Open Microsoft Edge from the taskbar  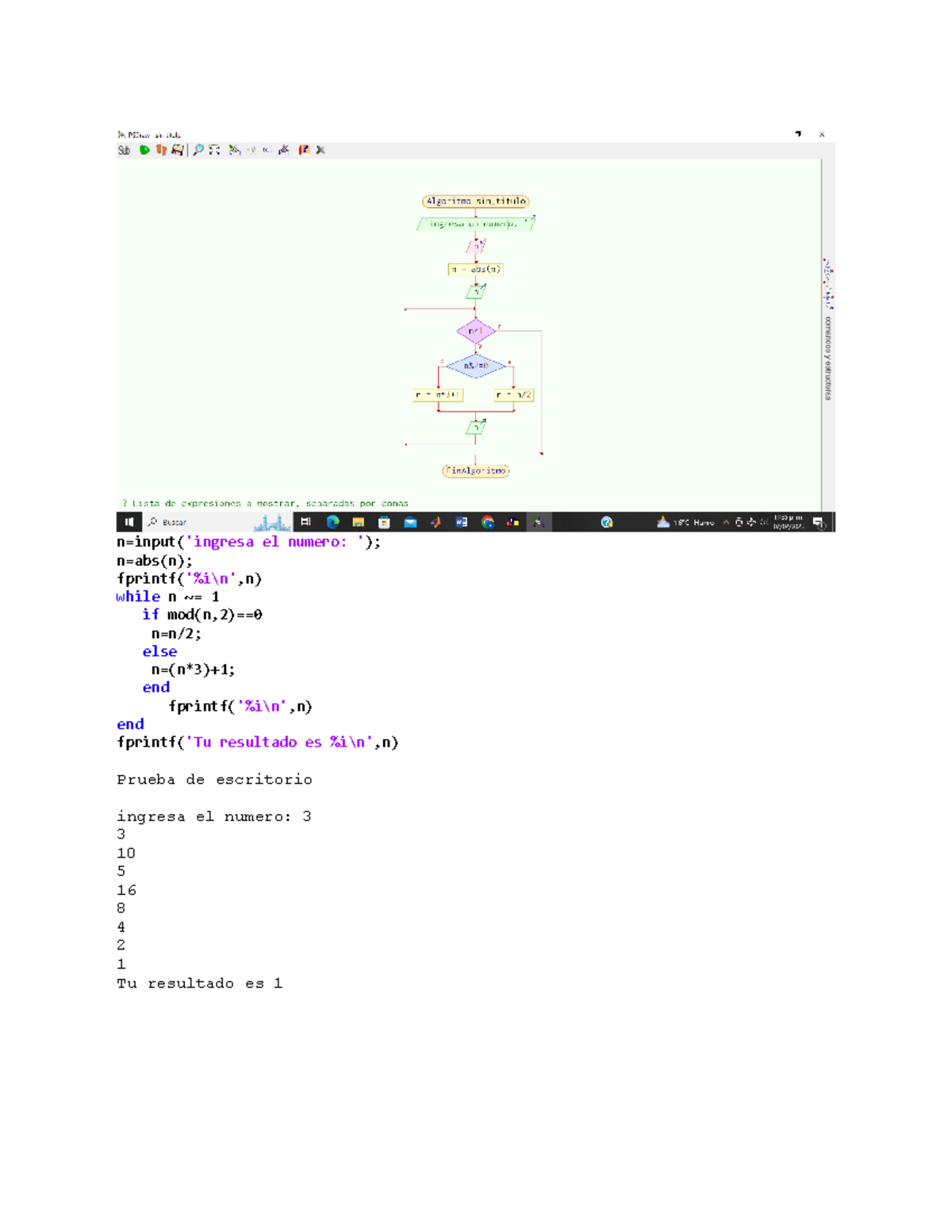332,522
